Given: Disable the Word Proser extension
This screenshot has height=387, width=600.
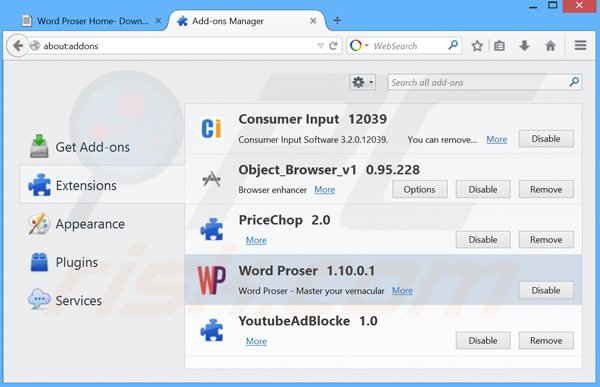Looking at the screenshot, I should (546, 290).
